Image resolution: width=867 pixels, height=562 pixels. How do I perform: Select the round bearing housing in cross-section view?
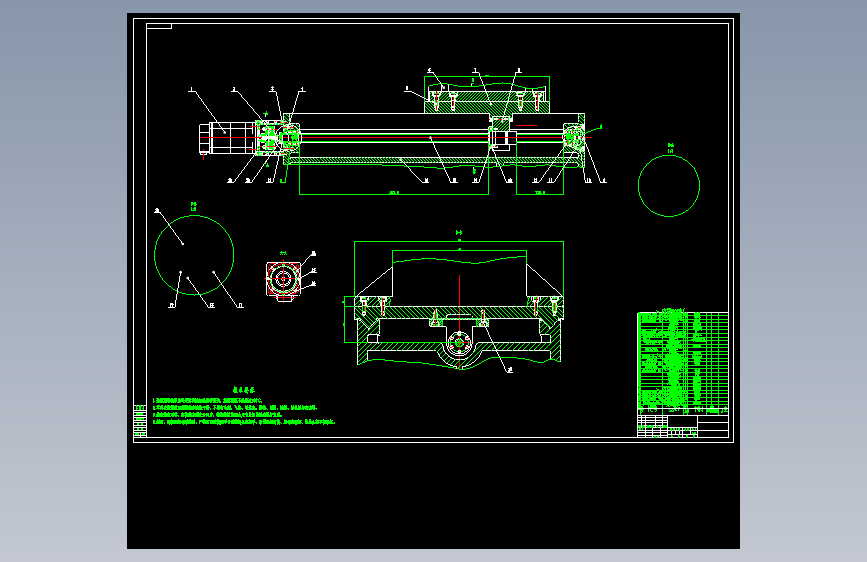459,343
